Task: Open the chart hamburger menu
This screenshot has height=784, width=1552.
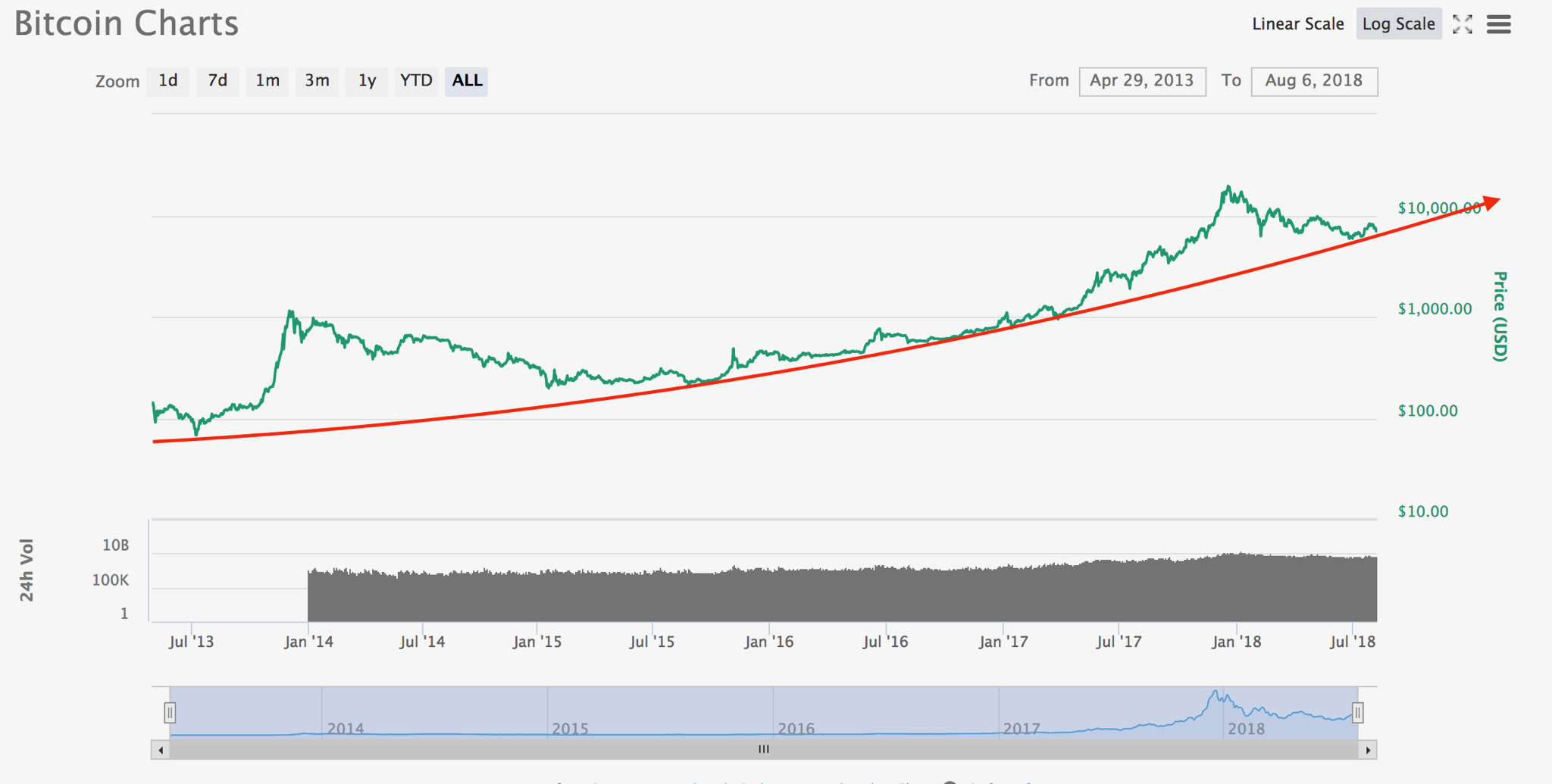Action: click(1498, 24)
